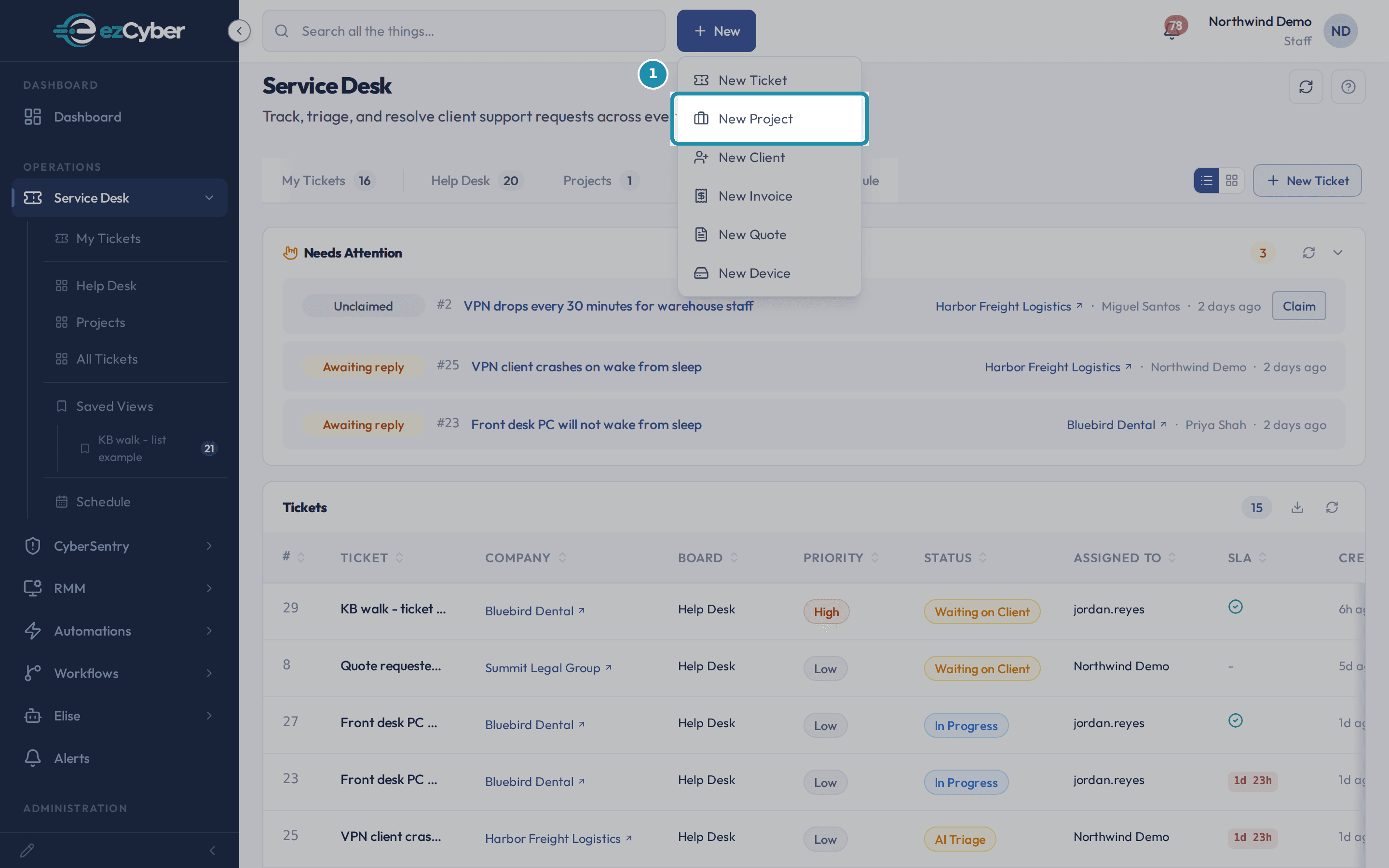Viewport: 1389px width, 868px height.
Task: Select New Project from the New menu
Action: [769, 119]
